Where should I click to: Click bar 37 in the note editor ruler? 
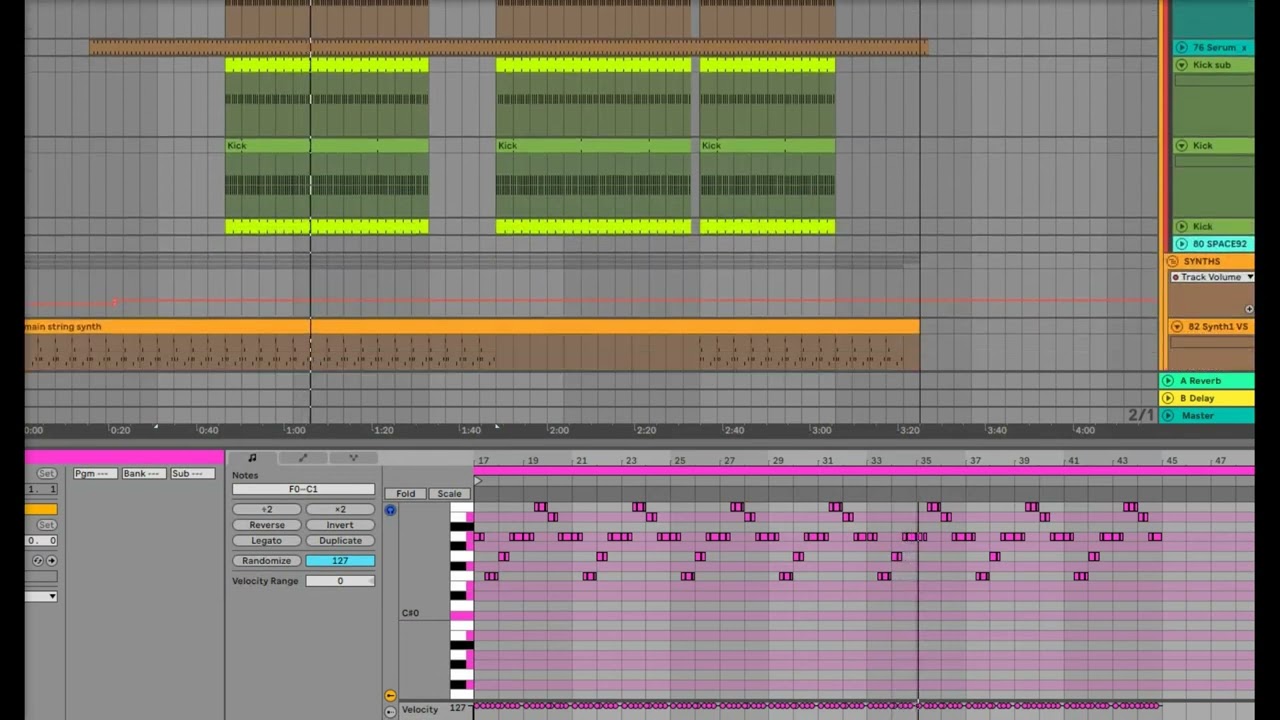[x=974, y=461]
